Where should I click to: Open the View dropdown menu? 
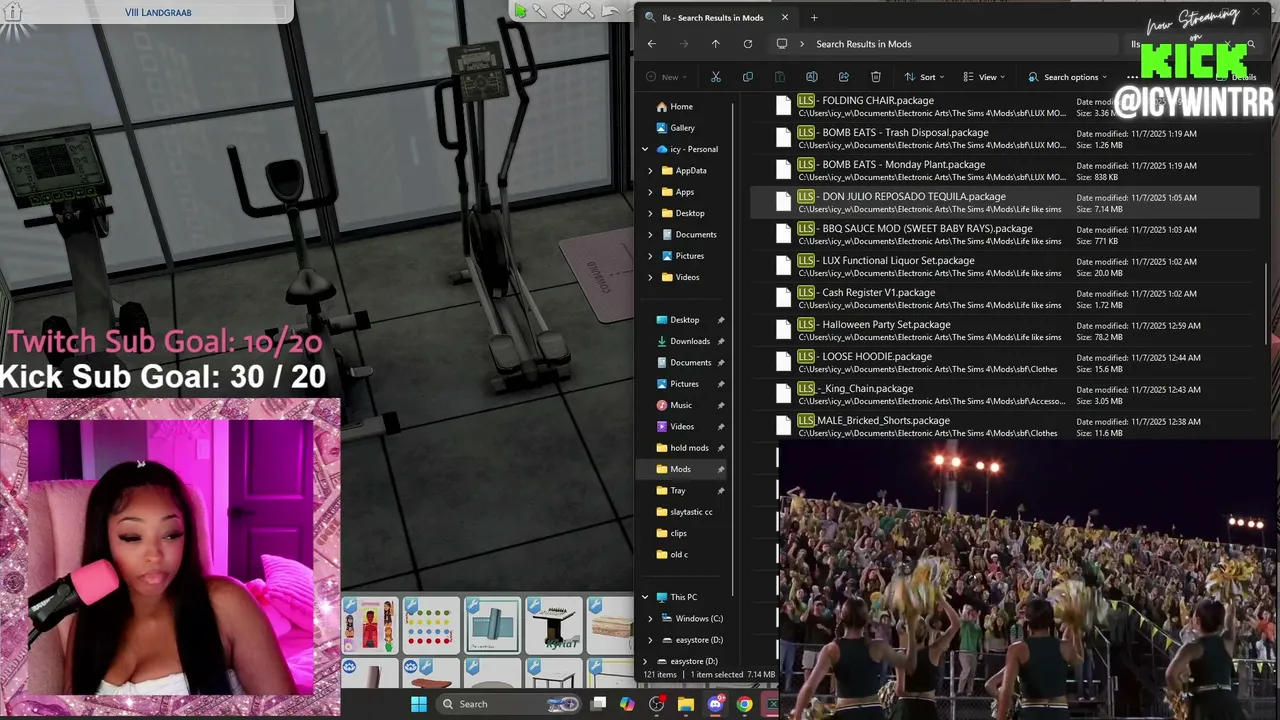pos(984,77)
